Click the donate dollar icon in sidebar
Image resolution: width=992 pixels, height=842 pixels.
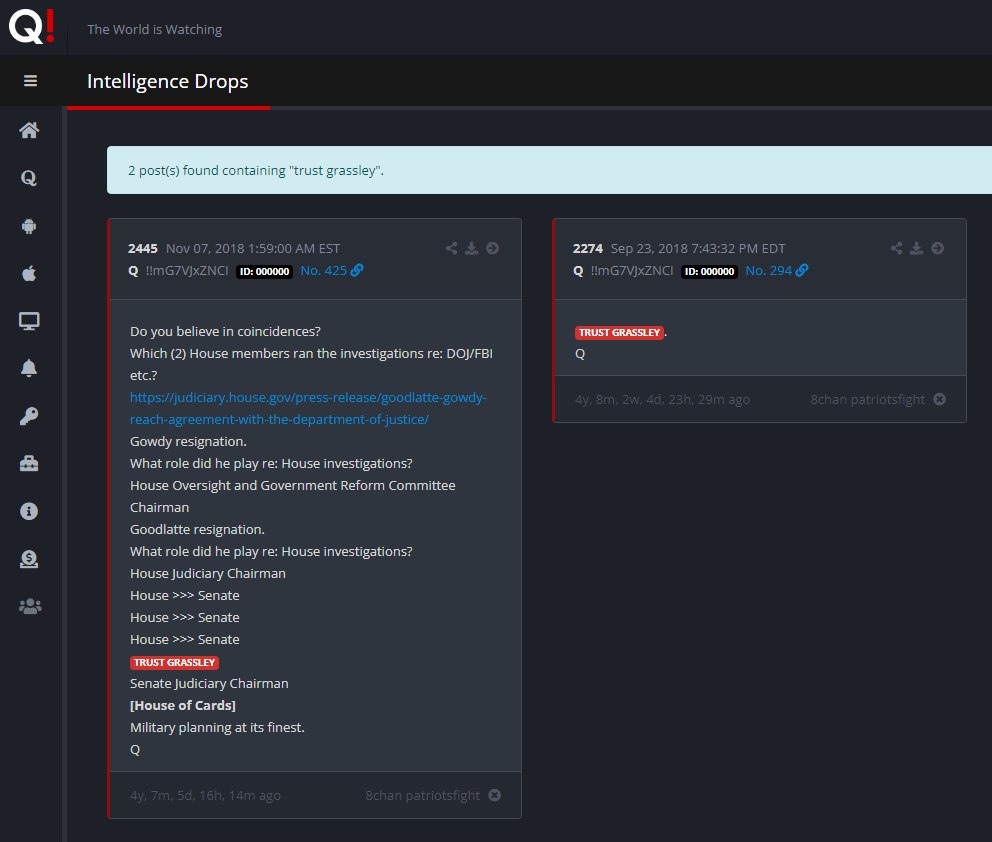[x=29, y=559]
